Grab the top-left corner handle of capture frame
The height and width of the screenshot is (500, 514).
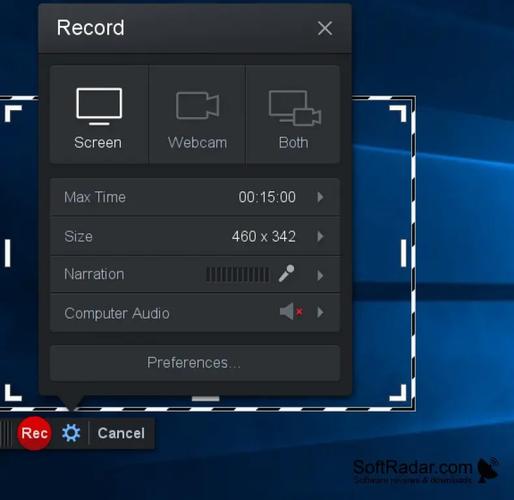coord(13,113)
